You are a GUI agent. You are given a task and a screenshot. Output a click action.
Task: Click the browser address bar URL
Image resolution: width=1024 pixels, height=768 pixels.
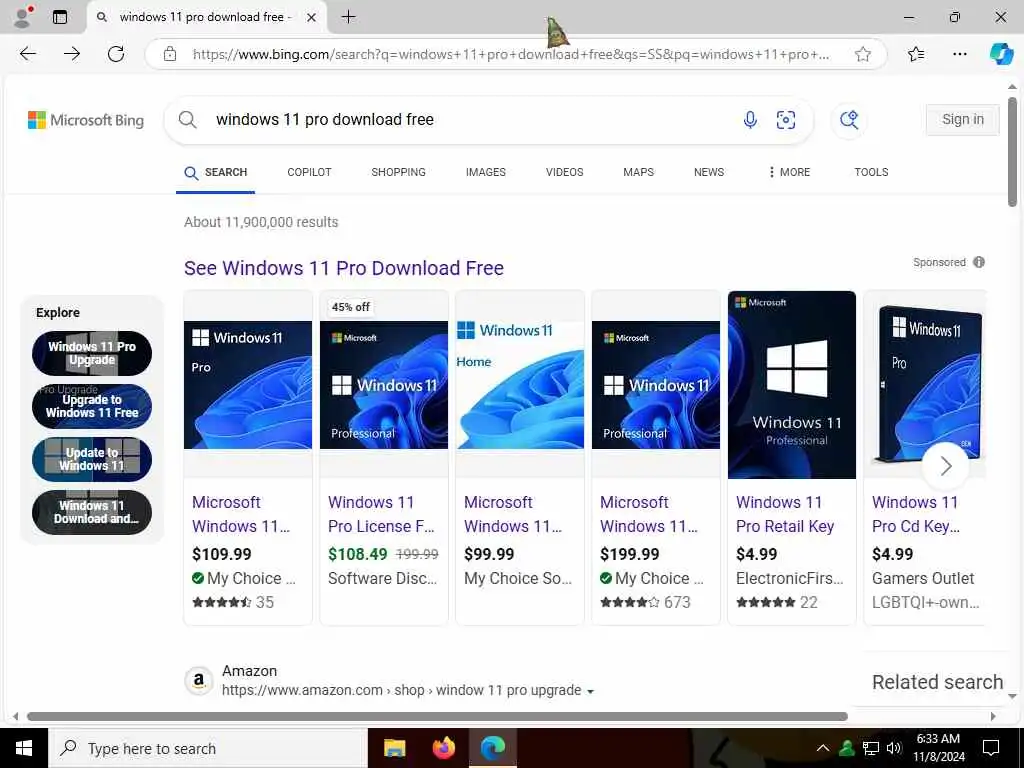(511, 54)
